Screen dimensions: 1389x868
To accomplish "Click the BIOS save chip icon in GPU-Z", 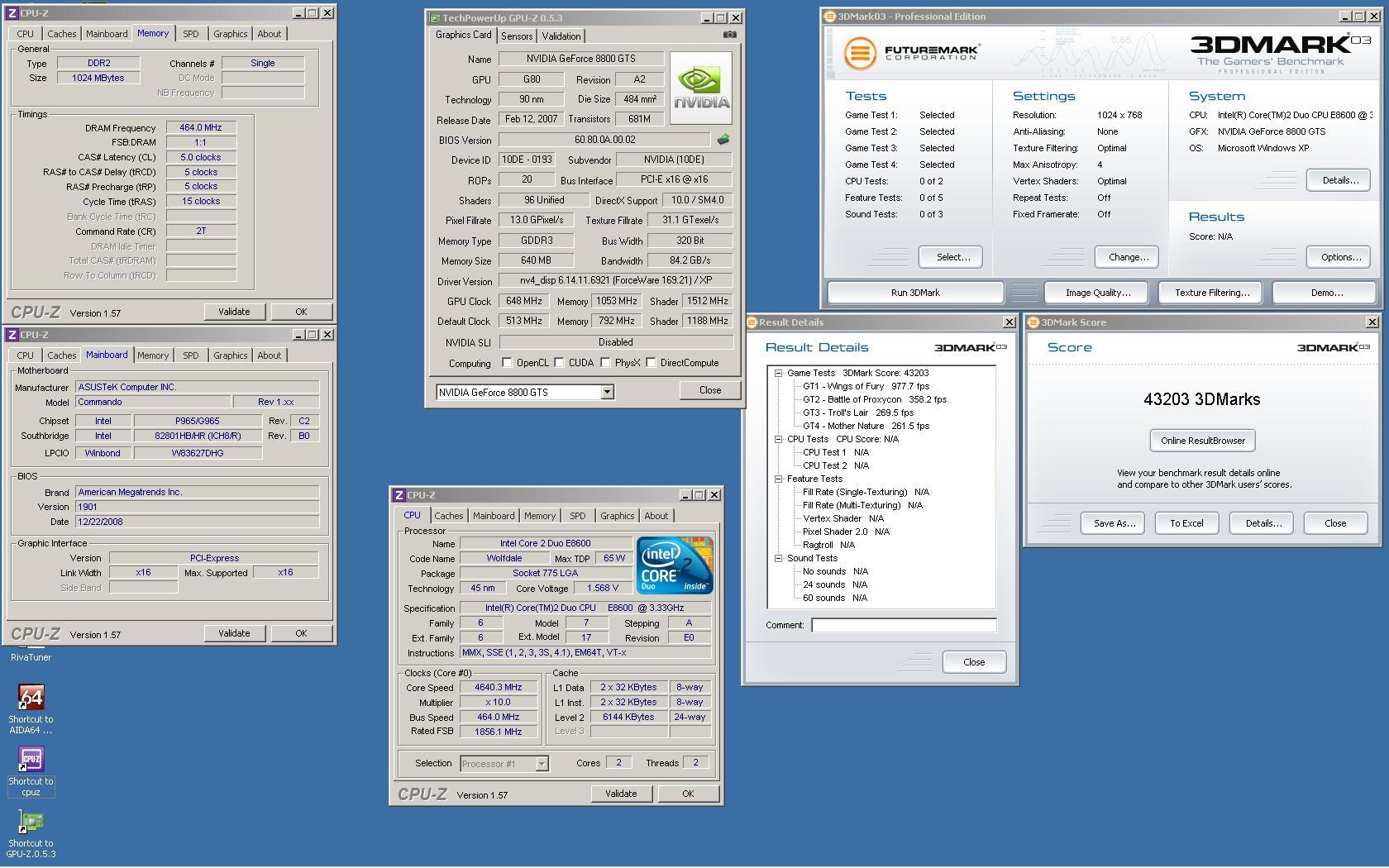I will point(723,140).
